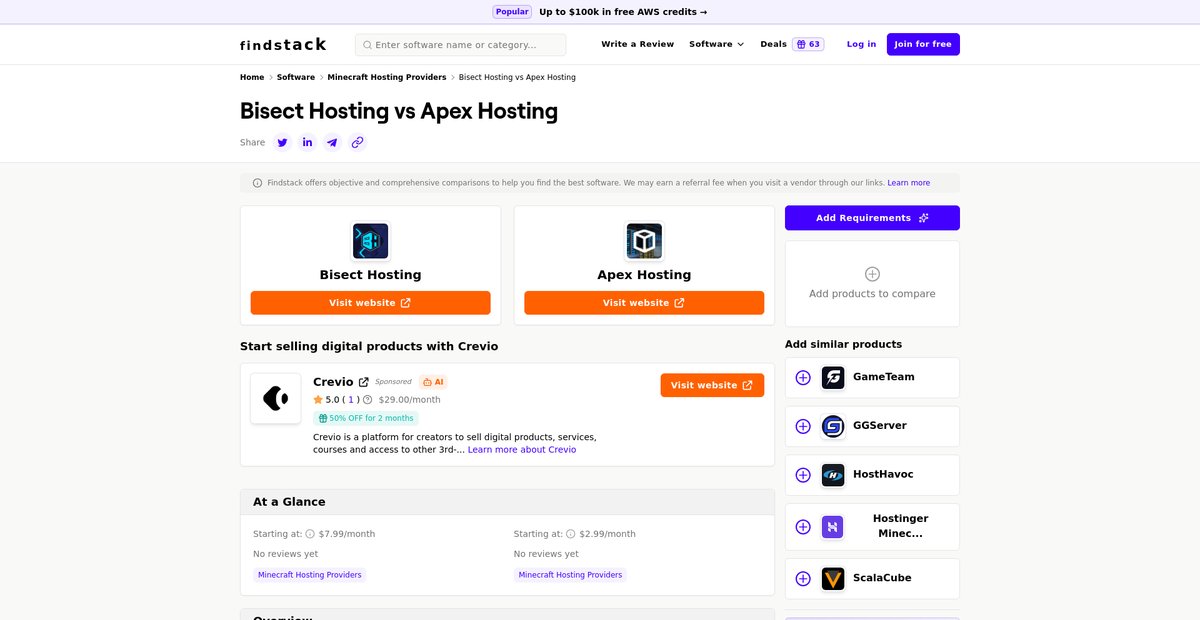Open the Software dropdown menu
Viewport: 1200px width, 620px height.
pyautogui.click(x=717, y=44)
